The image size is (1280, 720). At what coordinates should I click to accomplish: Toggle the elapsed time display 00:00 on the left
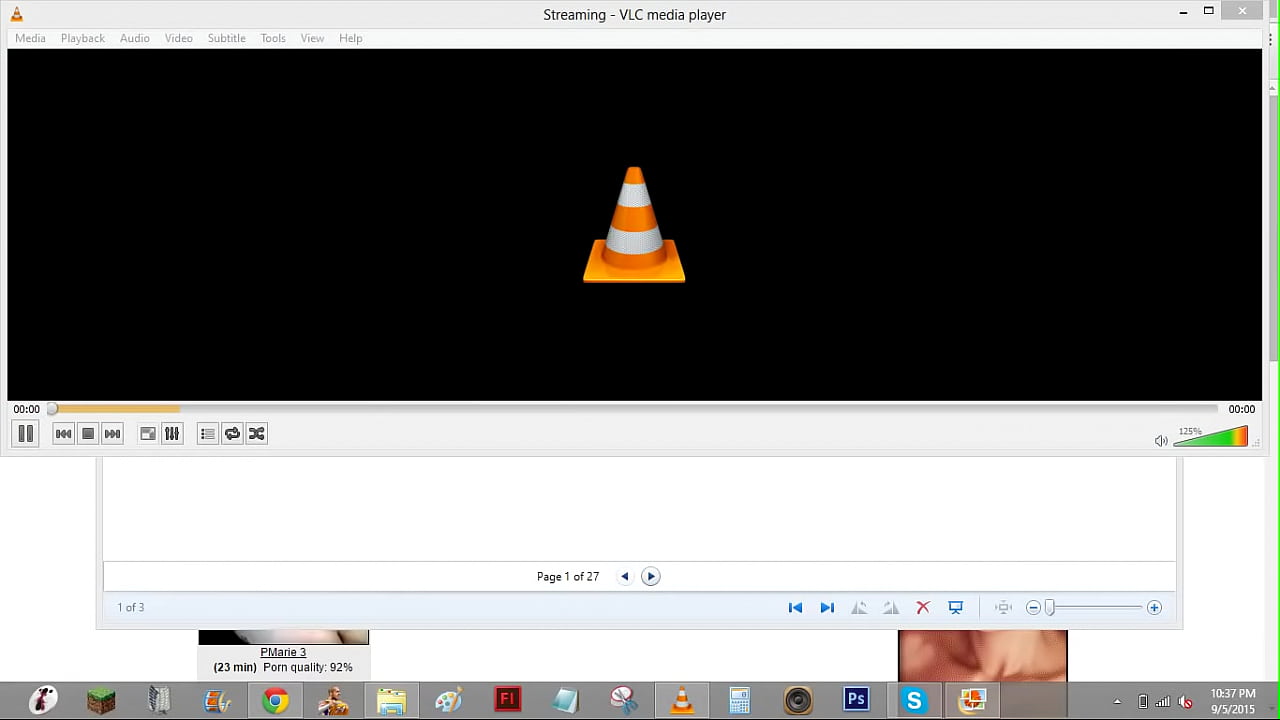coord(27,409)
